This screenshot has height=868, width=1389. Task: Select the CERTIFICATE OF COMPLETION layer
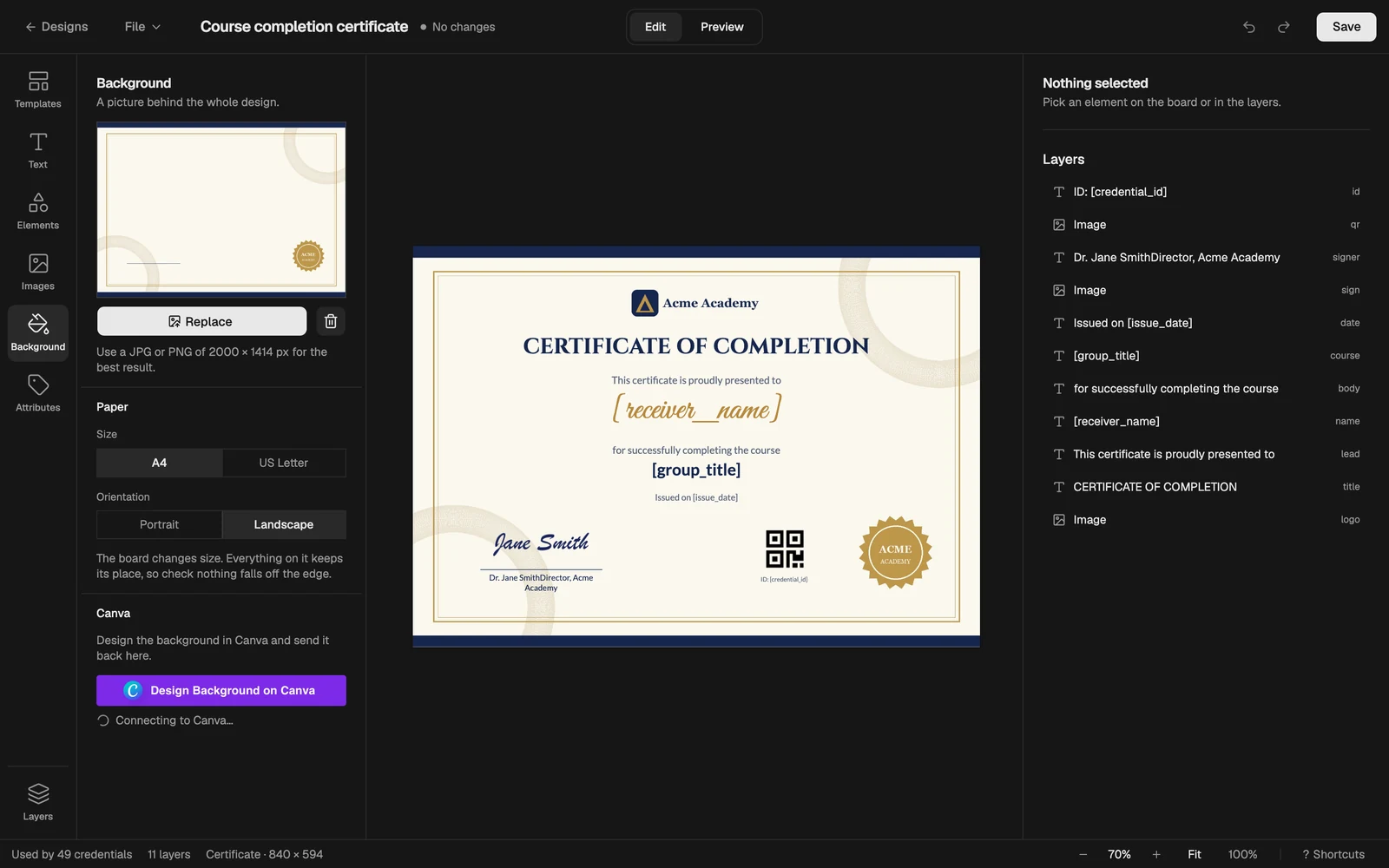pos(1206,487)
